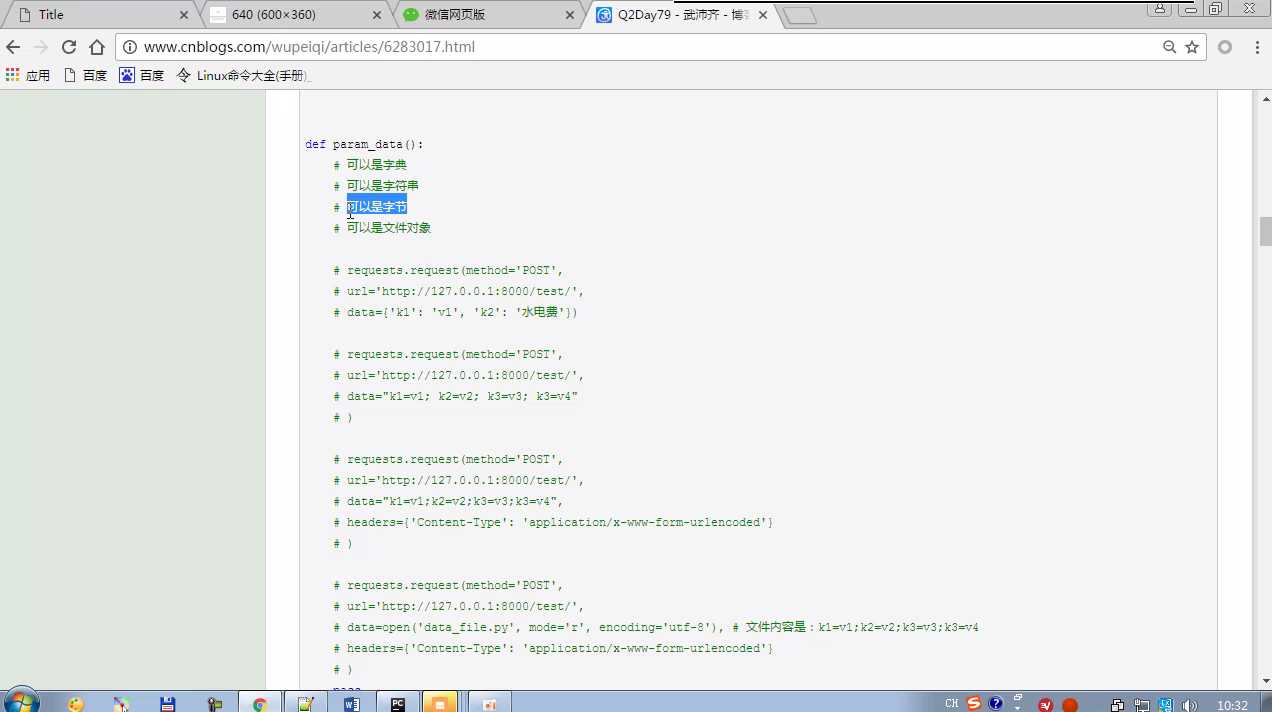Close the 微信网页版 tab
This screenshot has width=1272, height=712.
570,15
